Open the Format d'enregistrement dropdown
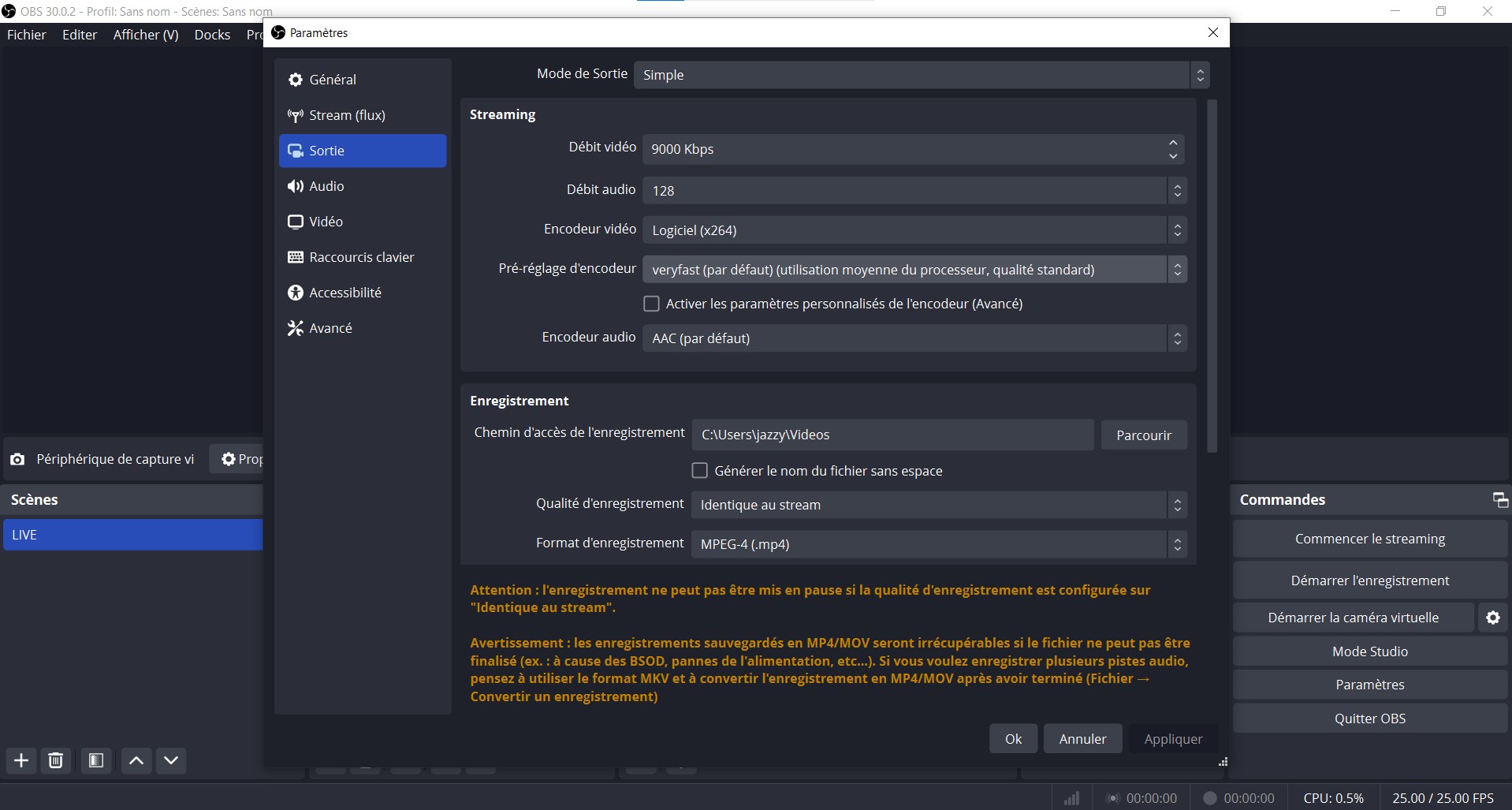 pos(938,544)
